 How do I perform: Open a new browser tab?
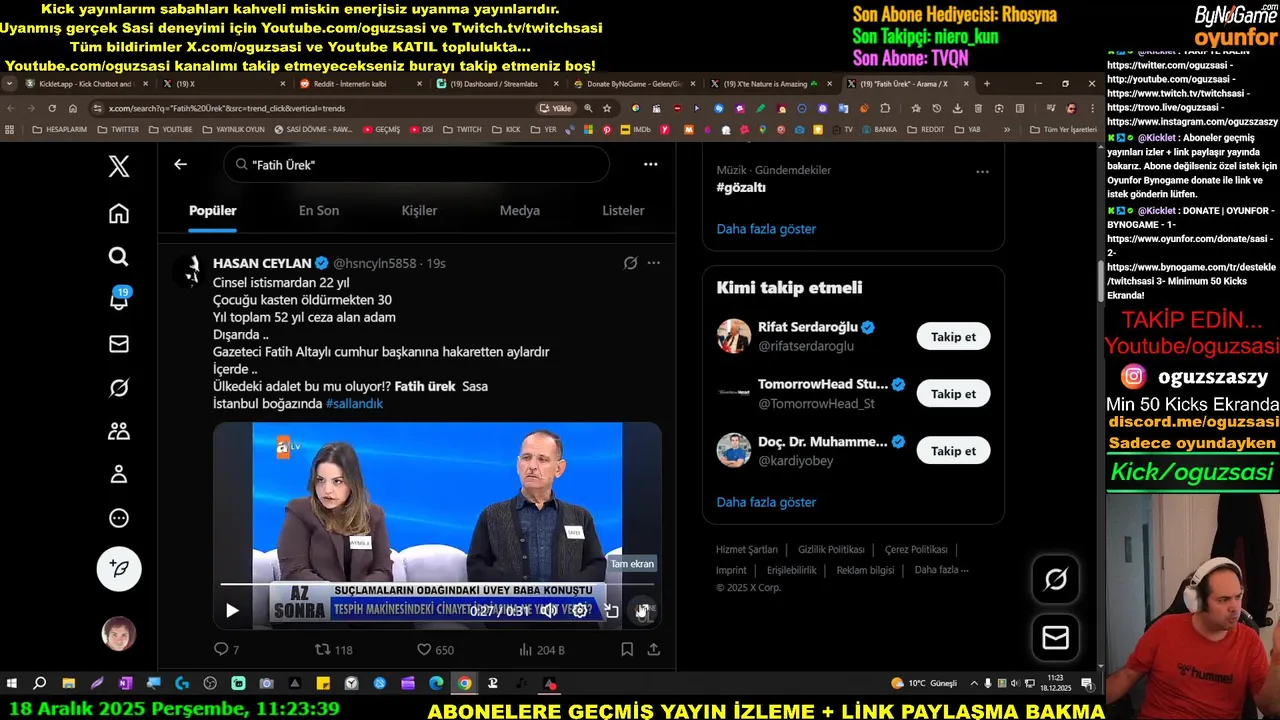point(987,84)
